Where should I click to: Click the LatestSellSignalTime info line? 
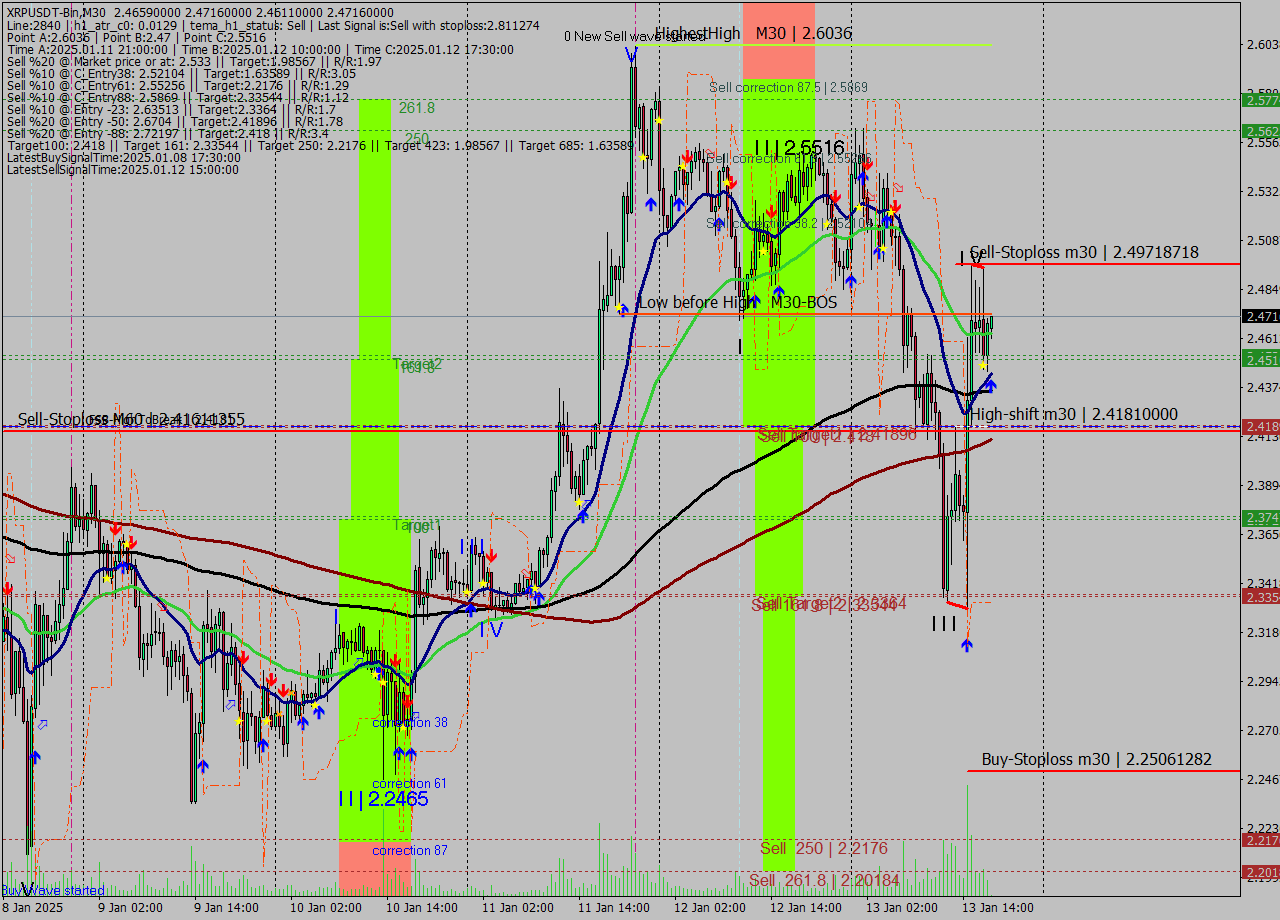coord(122,170)
